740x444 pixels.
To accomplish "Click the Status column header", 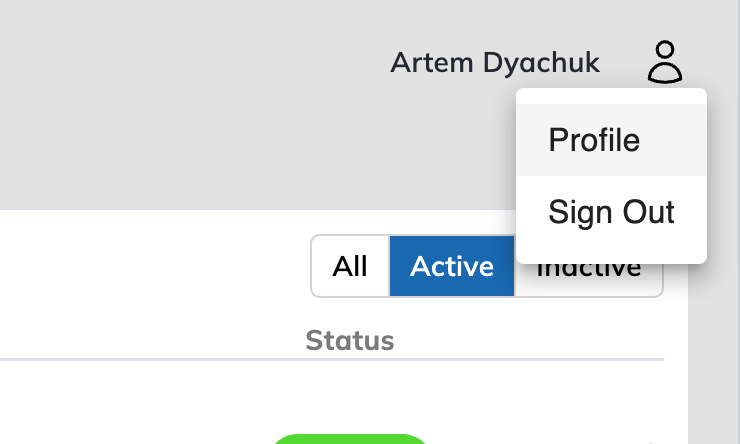I will click(350, 341).
